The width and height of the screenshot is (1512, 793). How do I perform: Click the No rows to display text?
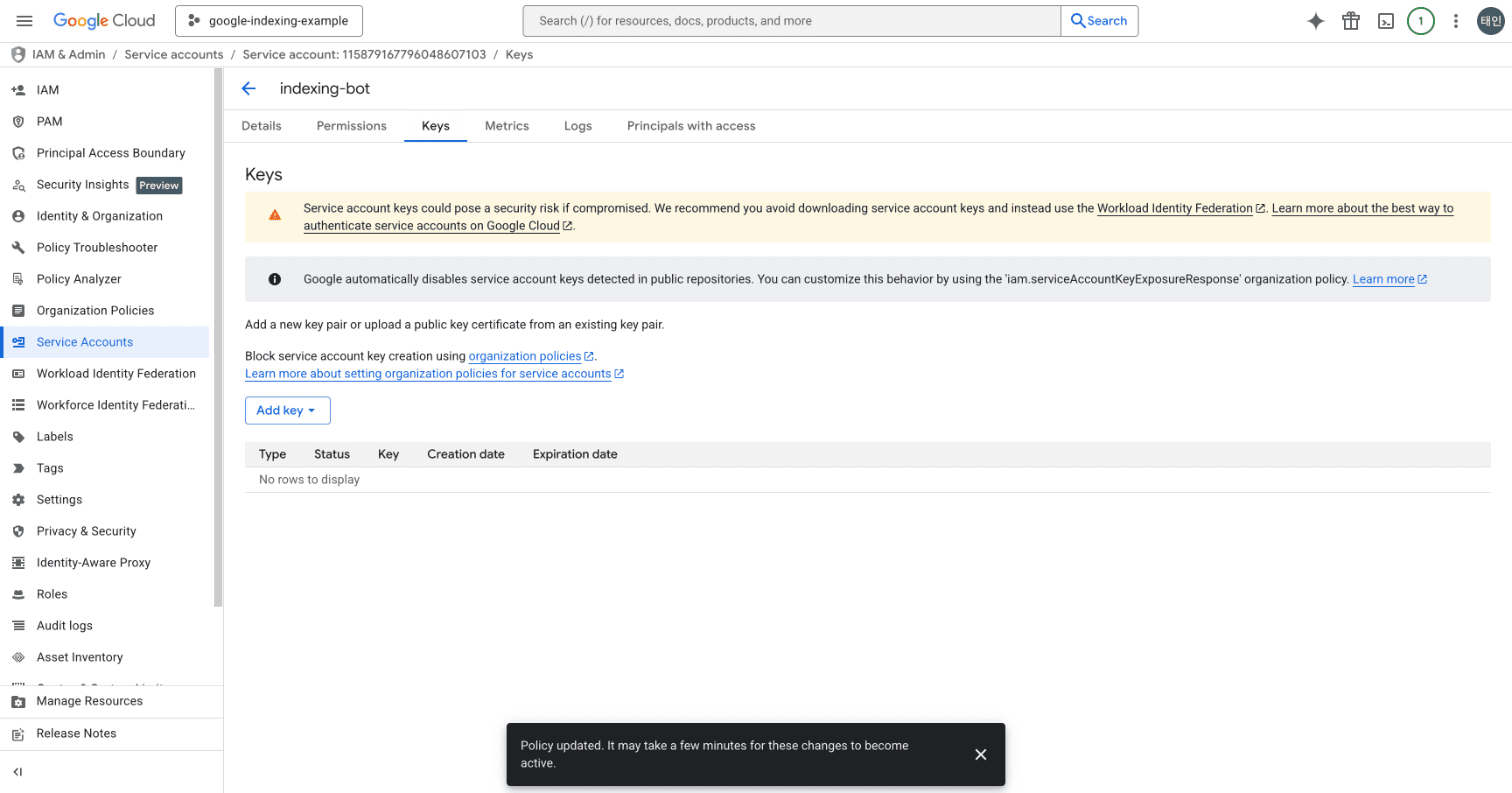click(x=309, y=480)
